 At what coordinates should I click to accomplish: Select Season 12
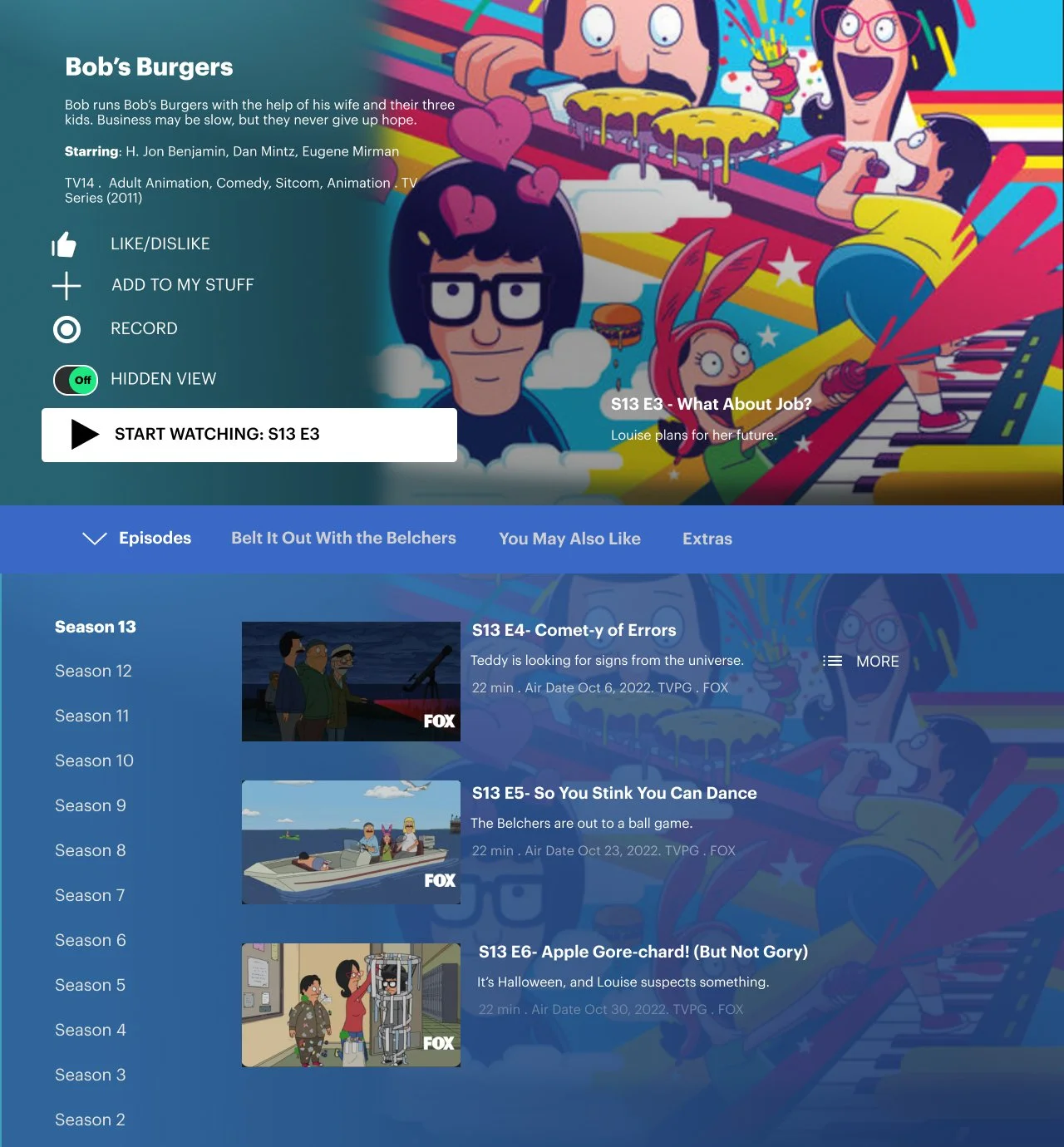pos(93,671)
